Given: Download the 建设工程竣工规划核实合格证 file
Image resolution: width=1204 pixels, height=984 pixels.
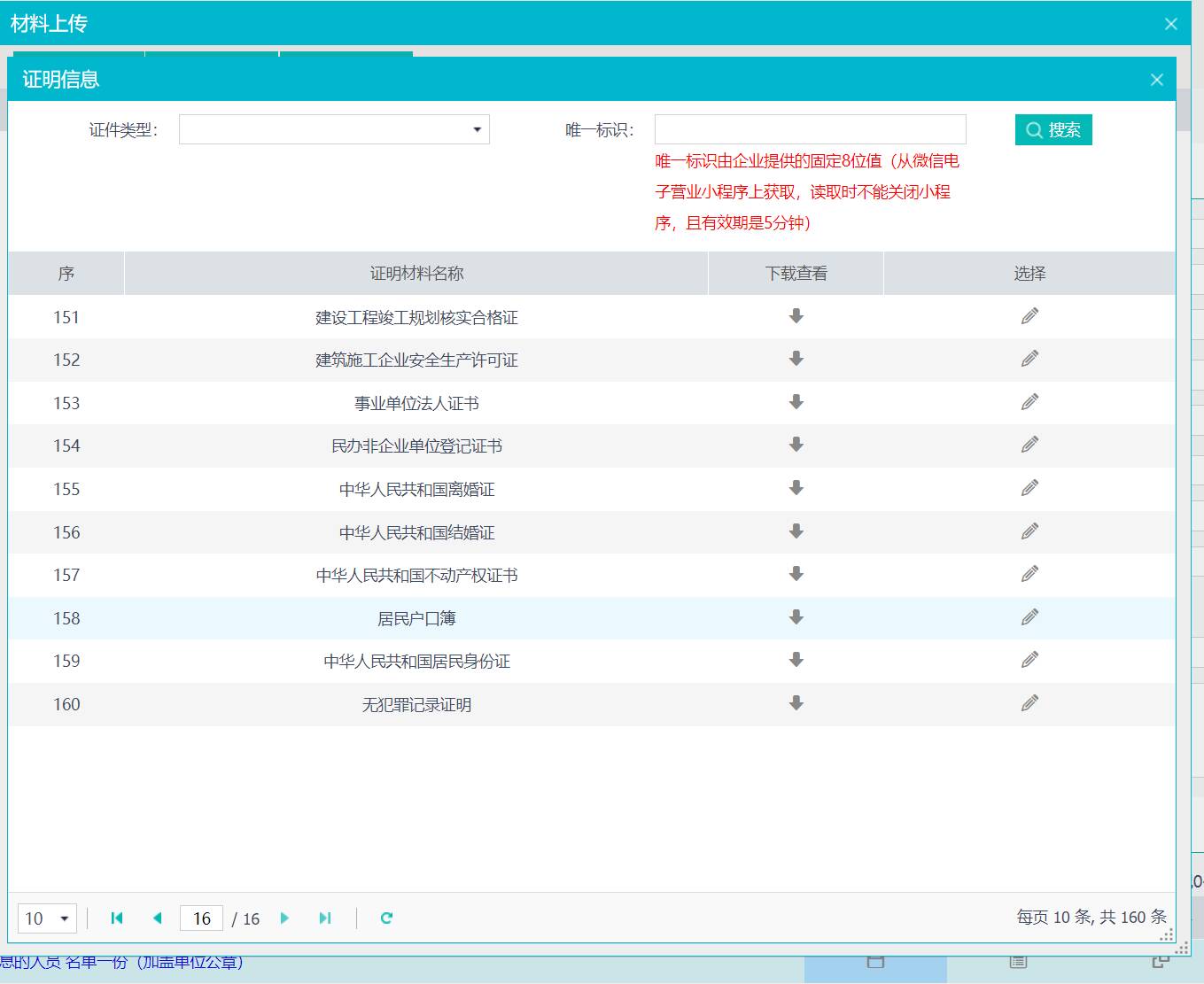Looking at the screenshot, I should coord(796,316).
